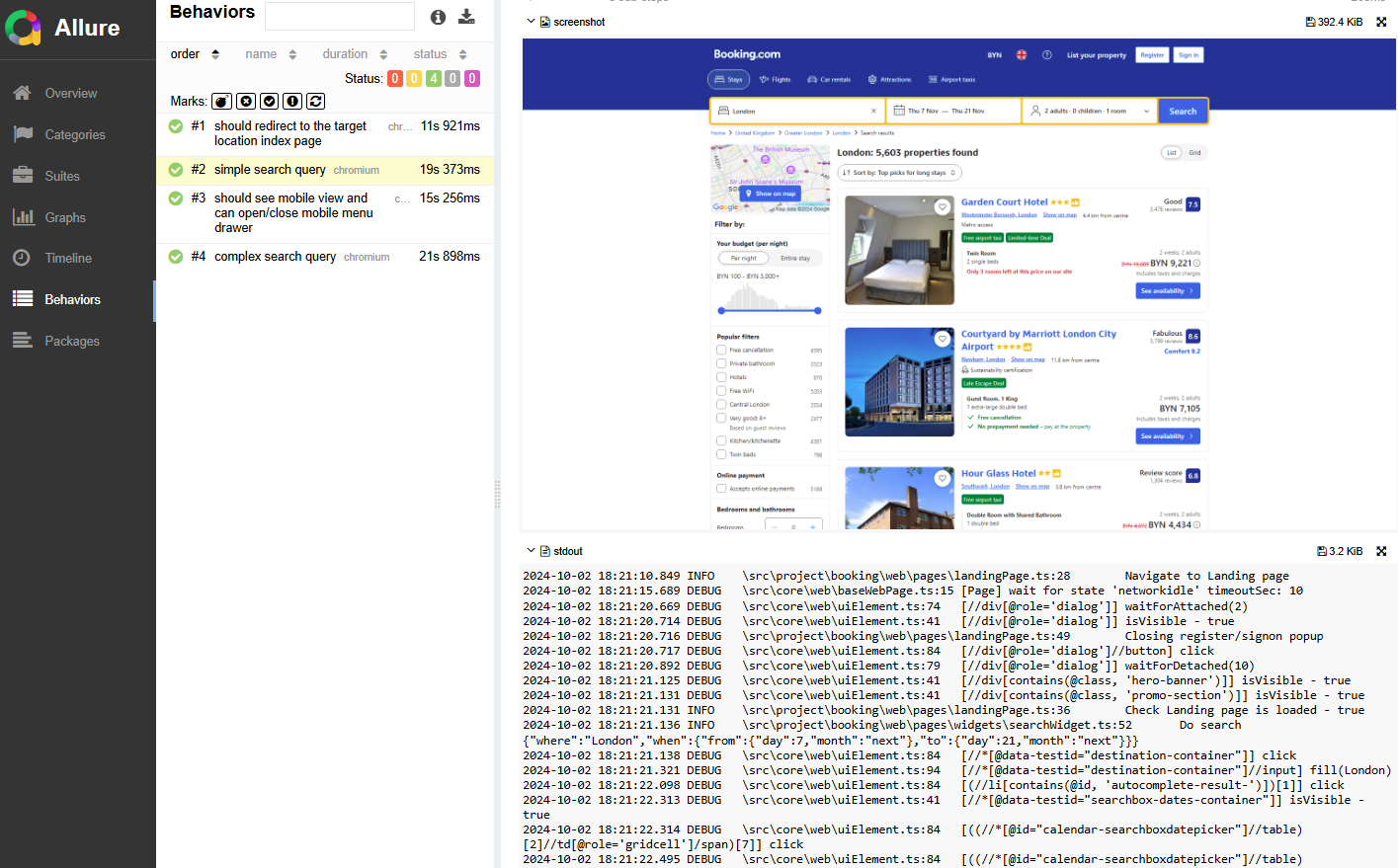1398x868 pixels.
Task: Click the download CSV icon
Action: (x=466, y=17)
